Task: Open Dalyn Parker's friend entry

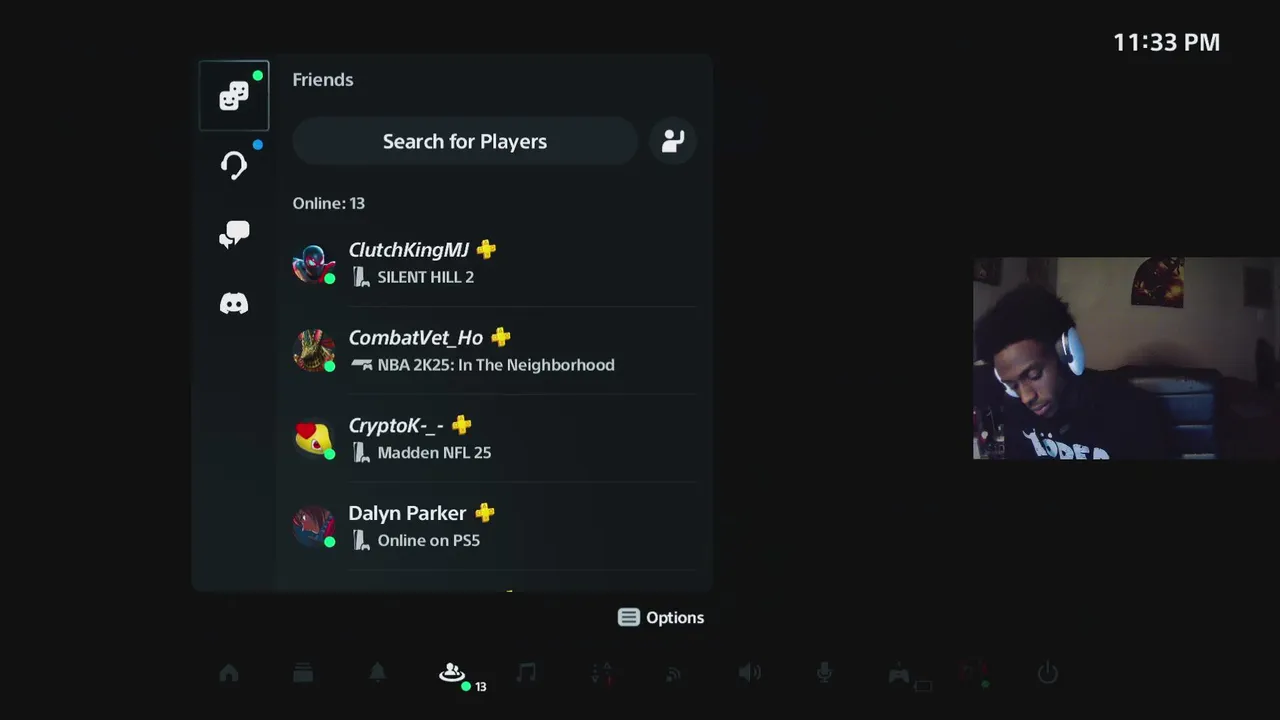Action: (494, 526)
